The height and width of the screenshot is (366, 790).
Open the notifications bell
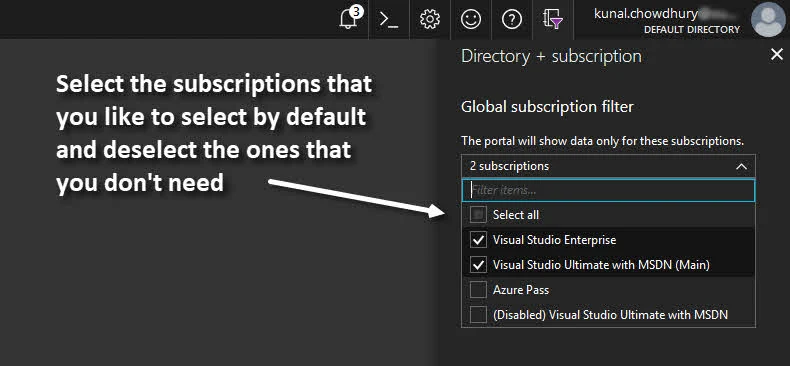pos(349,19)
